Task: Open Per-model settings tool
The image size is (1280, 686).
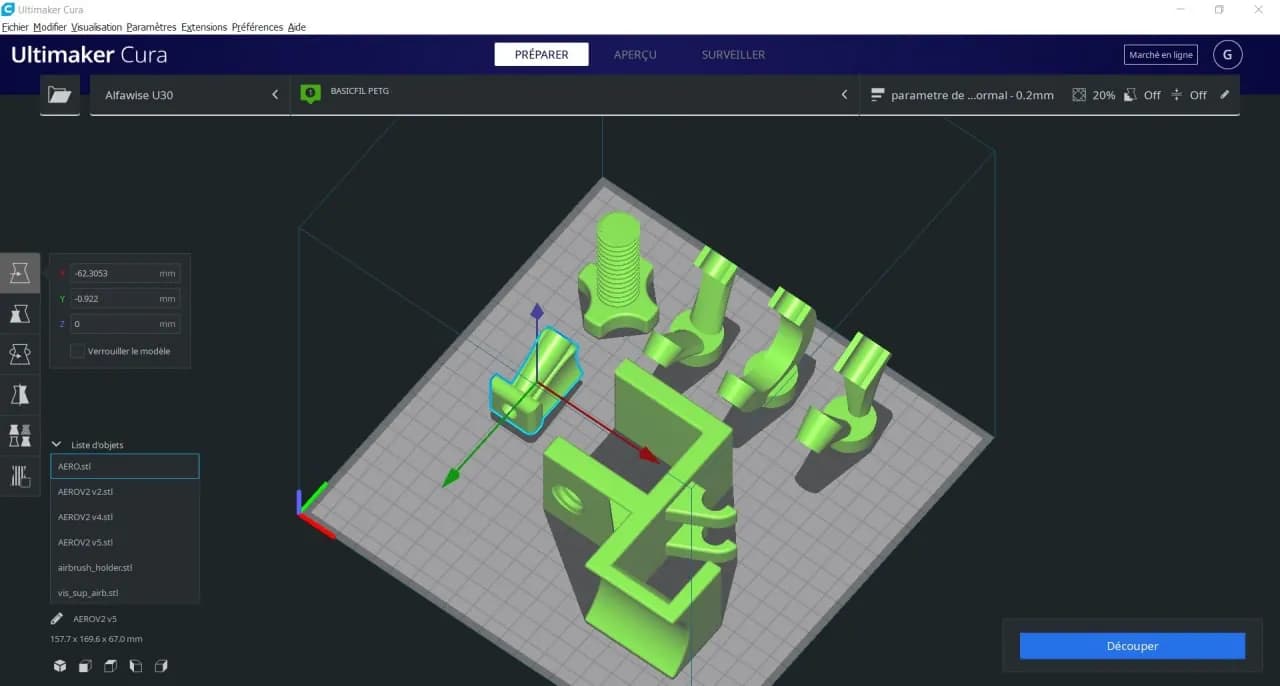Action: [x=20, y=435]
